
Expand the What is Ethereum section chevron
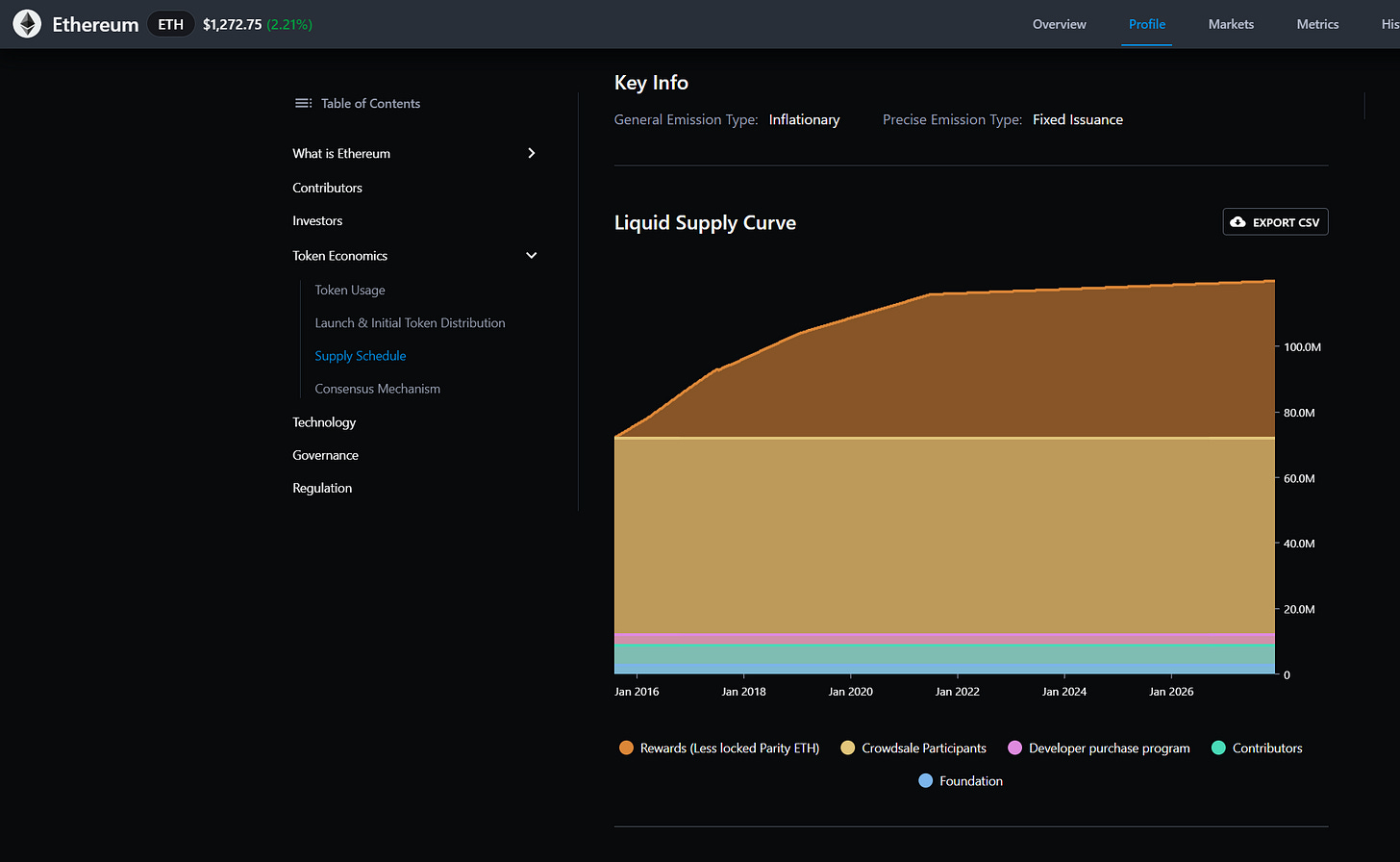click(x=532, y=153)
